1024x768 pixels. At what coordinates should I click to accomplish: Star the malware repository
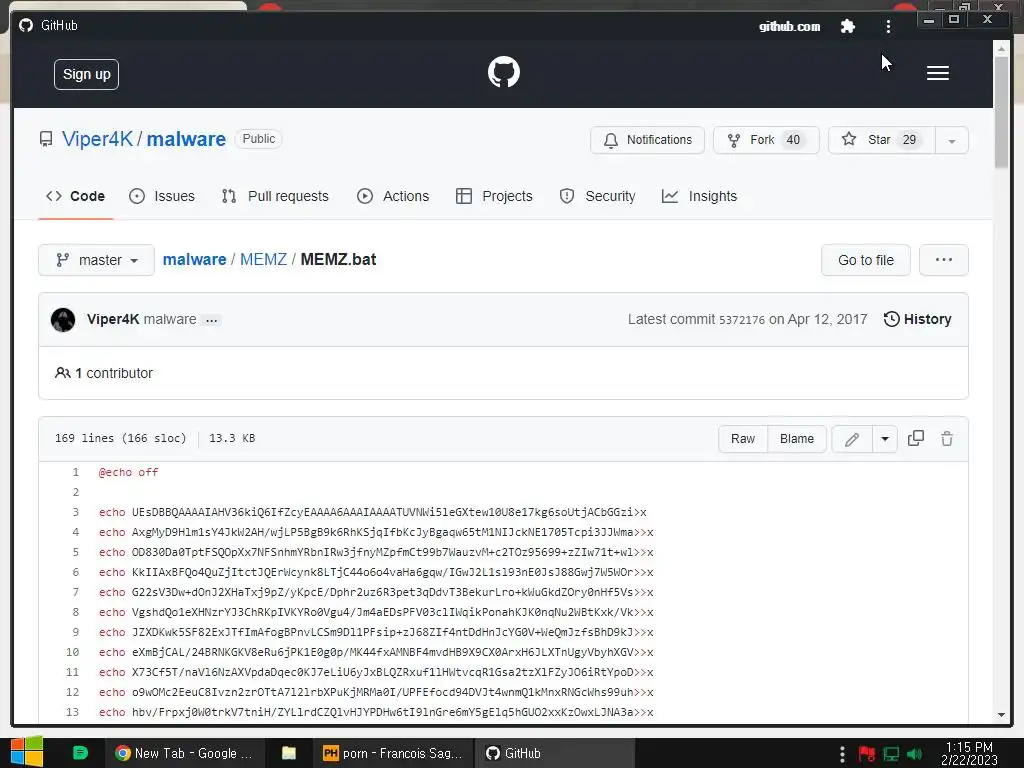(882, 140)
